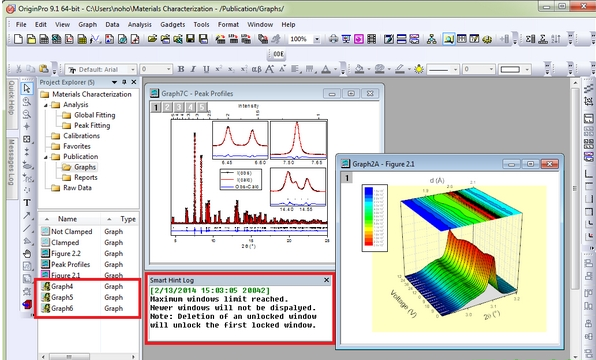
Task: Close the Smart Hint Log panel
Action: (x=327, y=280)
